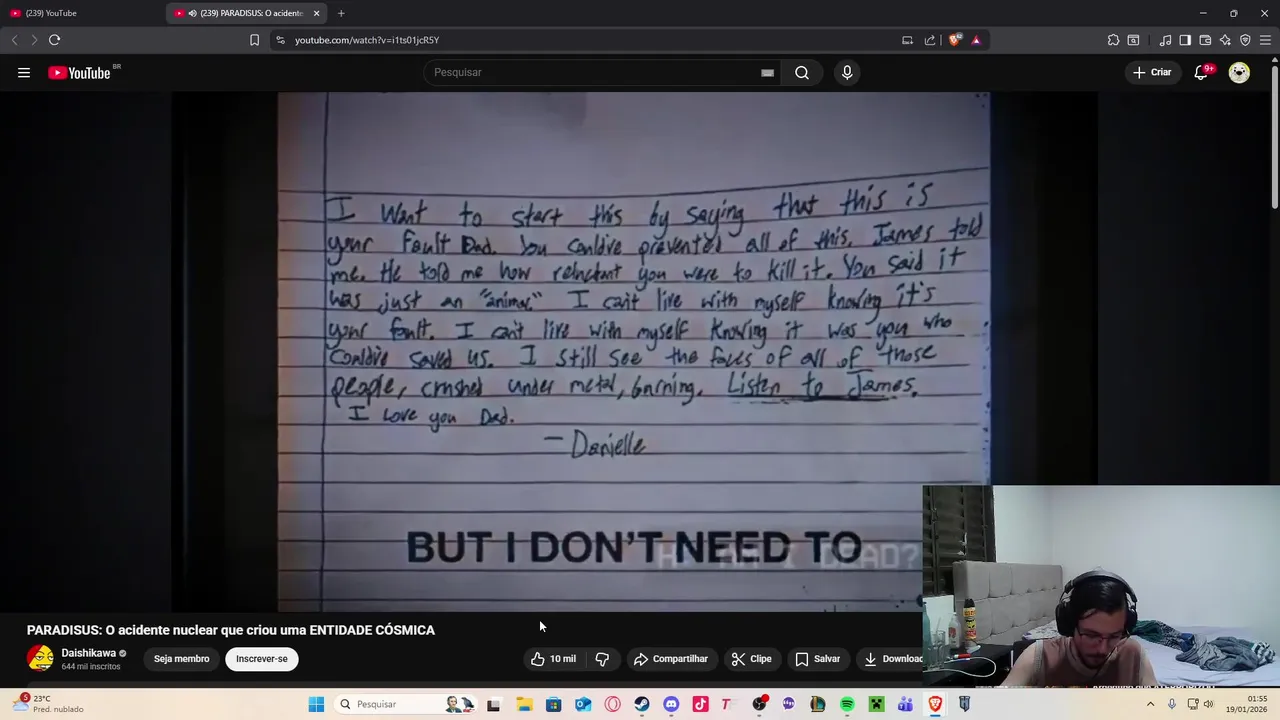Open the Brave Wallet icon
This screenshot has height=720, width=1280.
click(x=1205, y=40)
